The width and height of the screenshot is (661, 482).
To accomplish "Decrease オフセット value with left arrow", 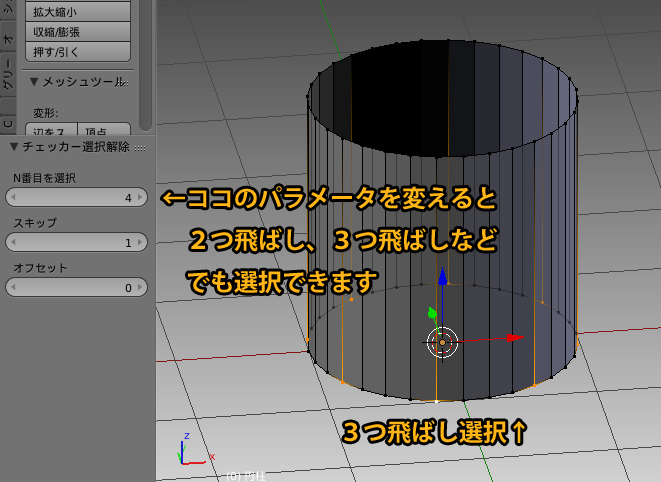I will tap(13, 288).
